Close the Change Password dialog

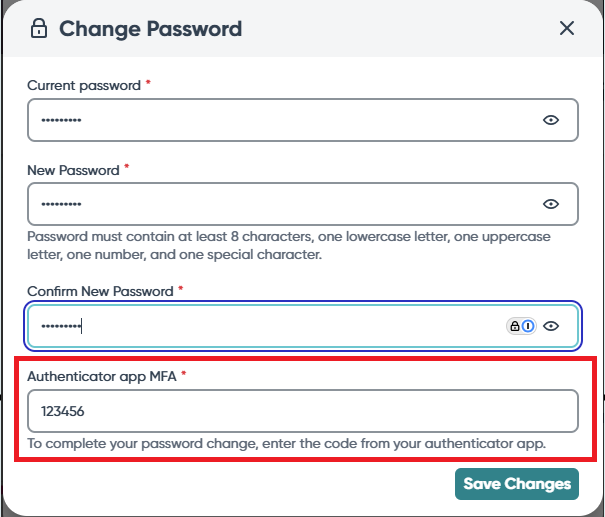(567, 28)
